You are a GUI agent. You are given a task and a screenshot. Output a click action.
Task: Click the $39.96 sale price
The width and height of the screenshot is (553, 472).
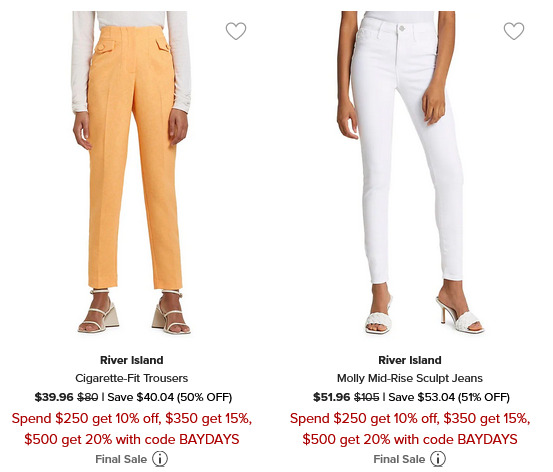coord(54,397)
